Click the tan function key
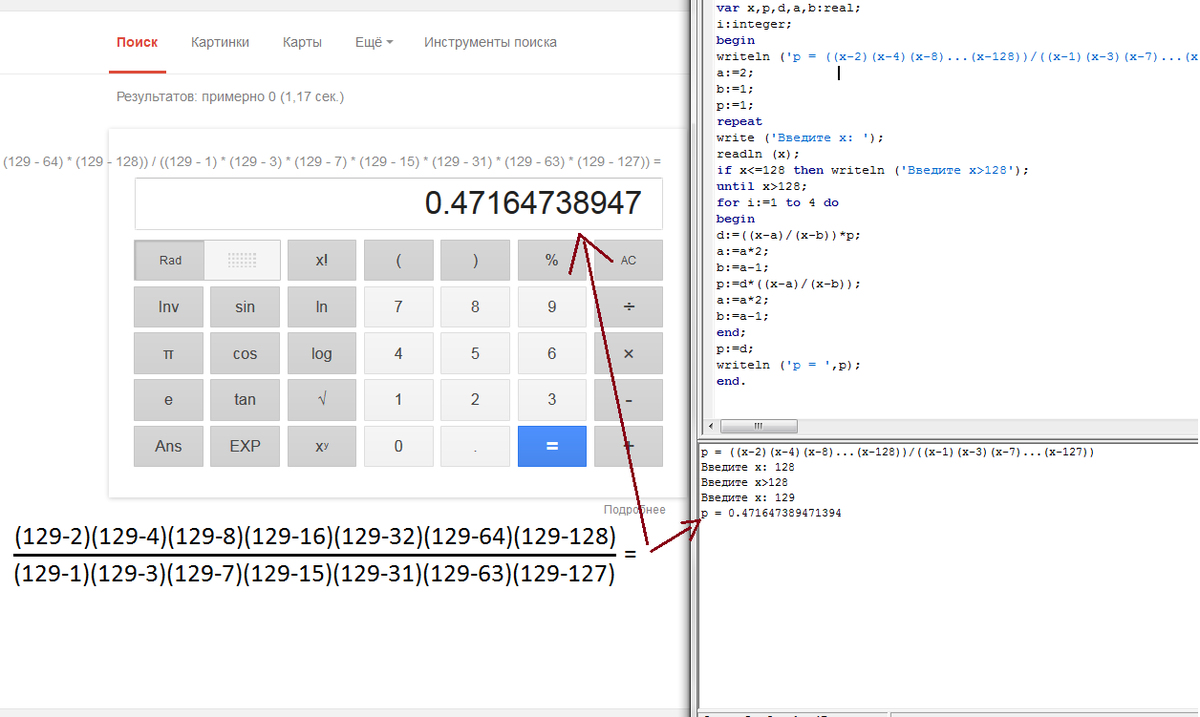1200x717 pixels. click(x=245, y=400)
